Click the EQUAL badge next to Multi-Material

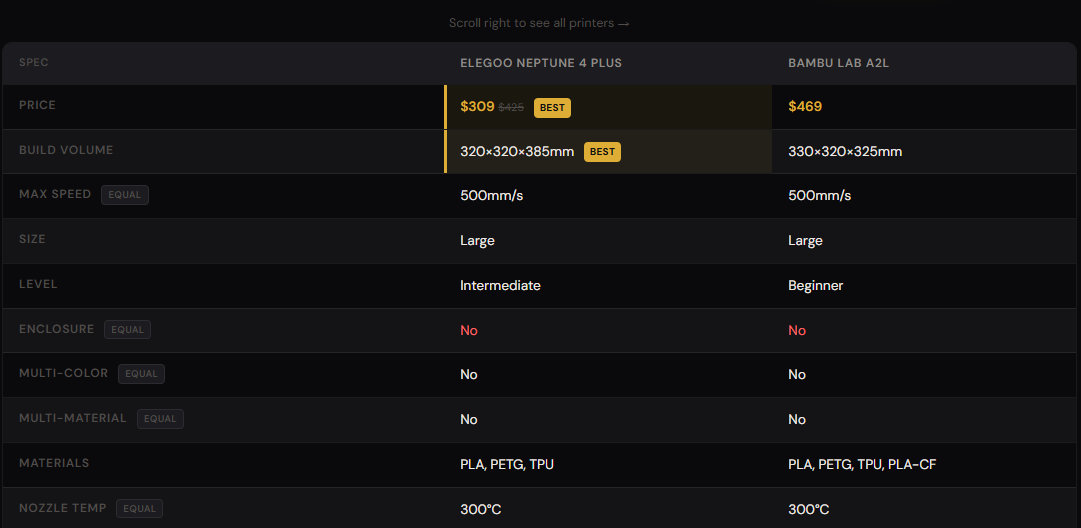click(161, 418)
